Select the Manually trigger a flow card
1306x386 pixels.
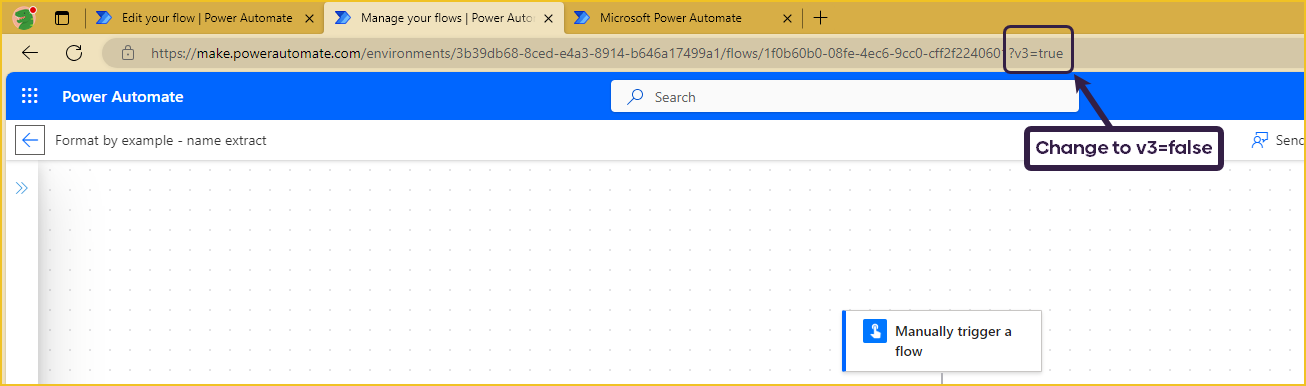tap(942, 341)
